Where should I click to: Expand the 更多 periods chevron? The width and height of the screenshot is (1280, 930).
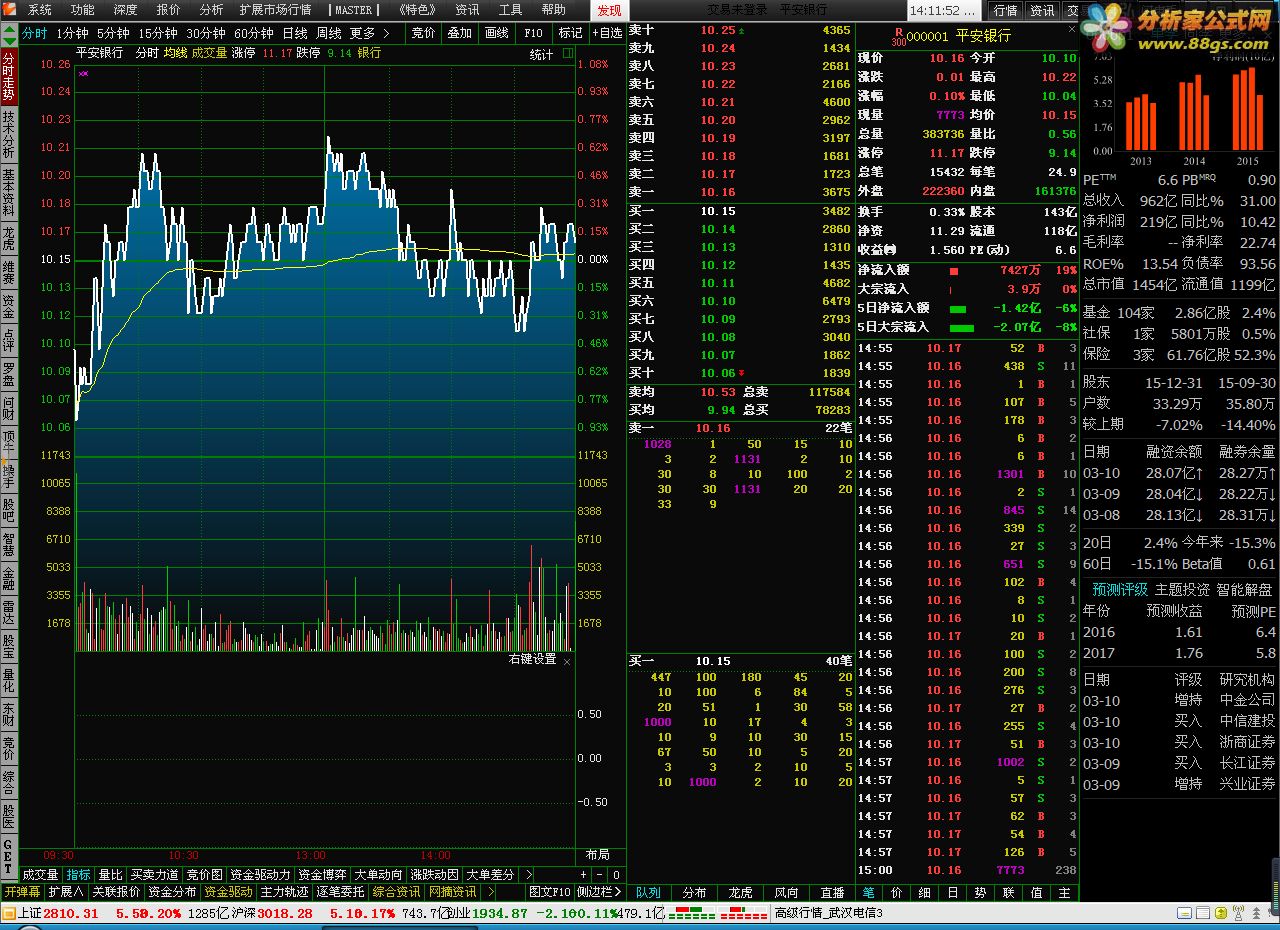click(387, 33)
